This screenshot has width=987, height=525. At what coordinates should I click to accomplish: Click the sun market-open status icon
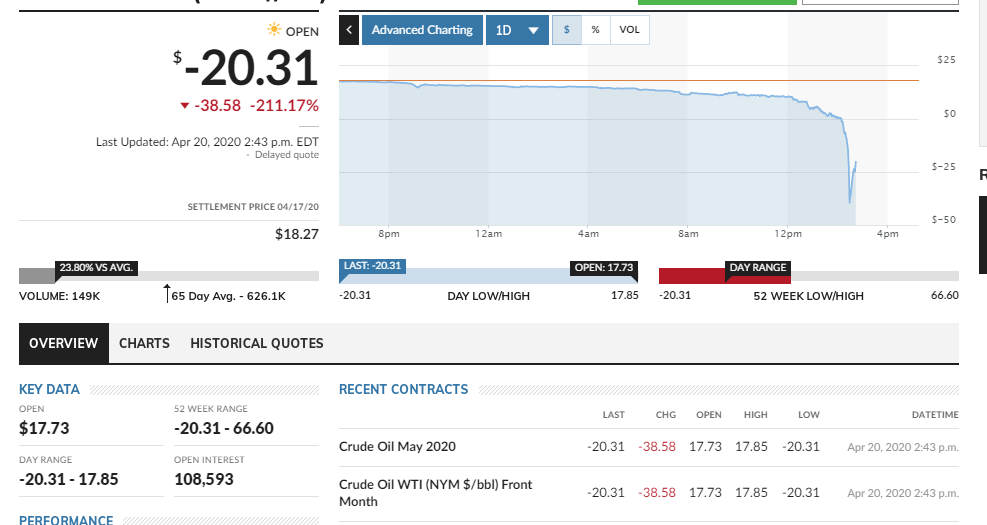273,31
